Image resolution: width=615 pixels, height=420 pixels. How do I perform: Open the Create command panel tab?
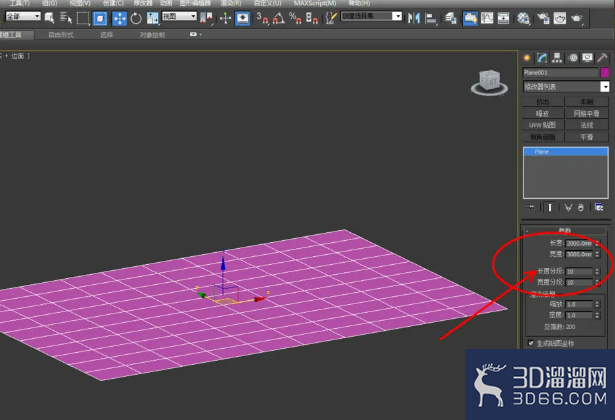point(527,58)
